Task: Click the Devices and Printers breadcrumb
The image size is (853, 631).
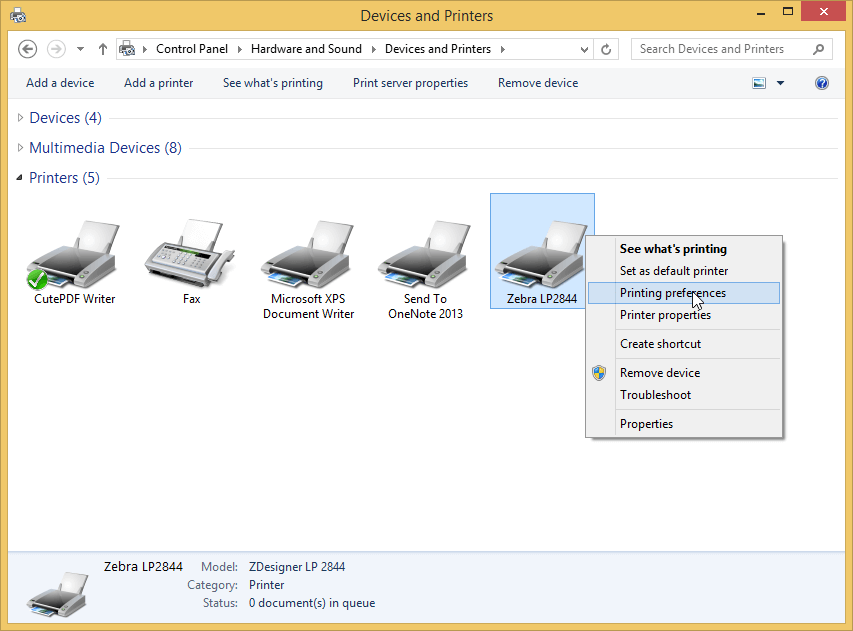Action: click(x=437, y=49)
